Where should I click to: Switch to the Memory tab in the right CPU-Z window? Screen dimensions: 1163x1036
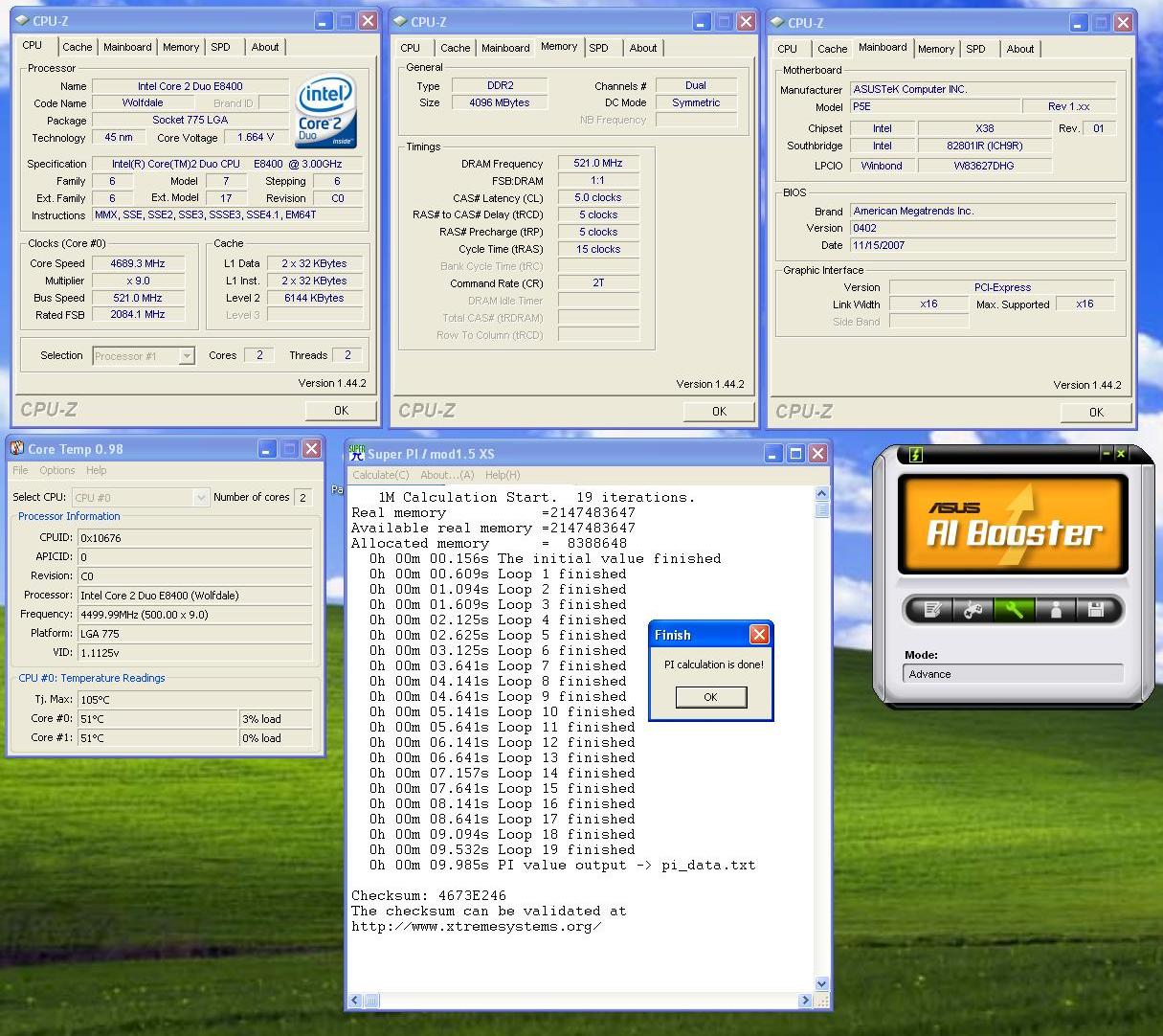[x=936, y=49]
